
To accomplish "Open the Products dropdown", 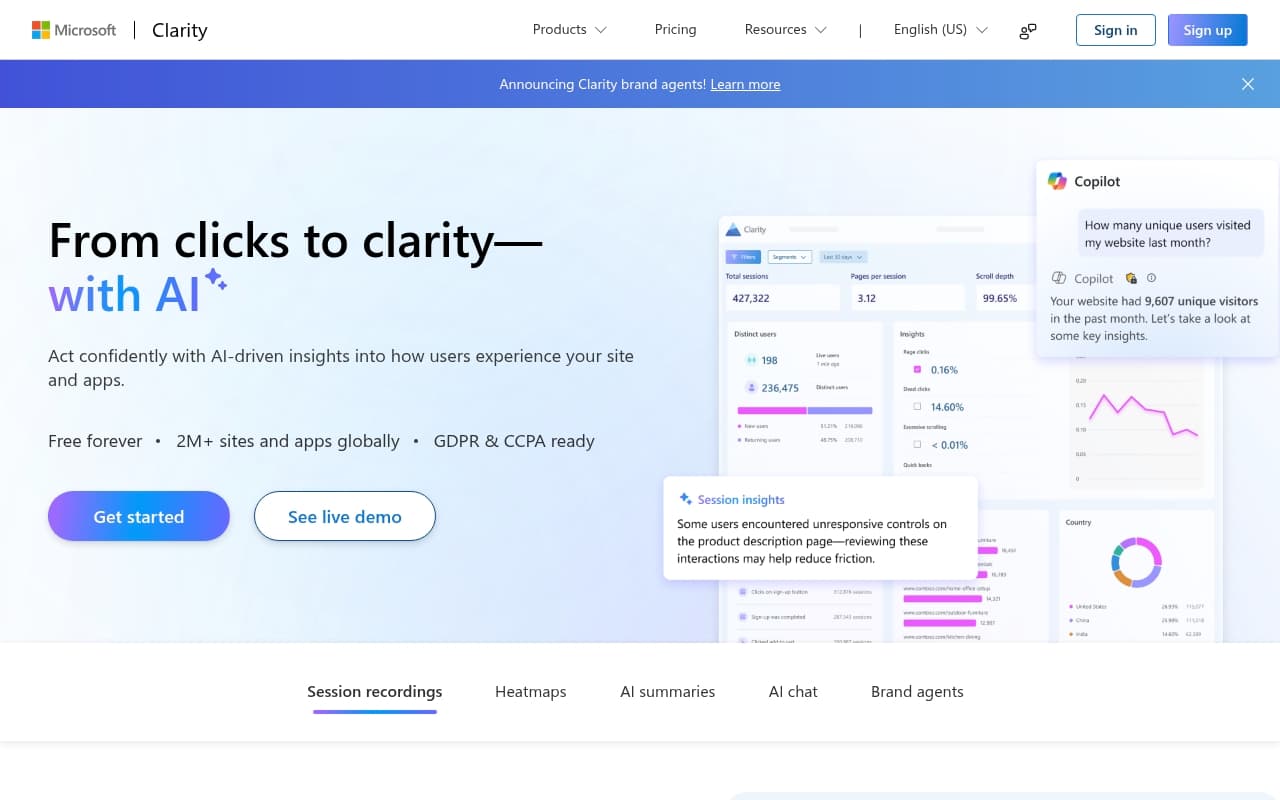I will pos(568,30).
